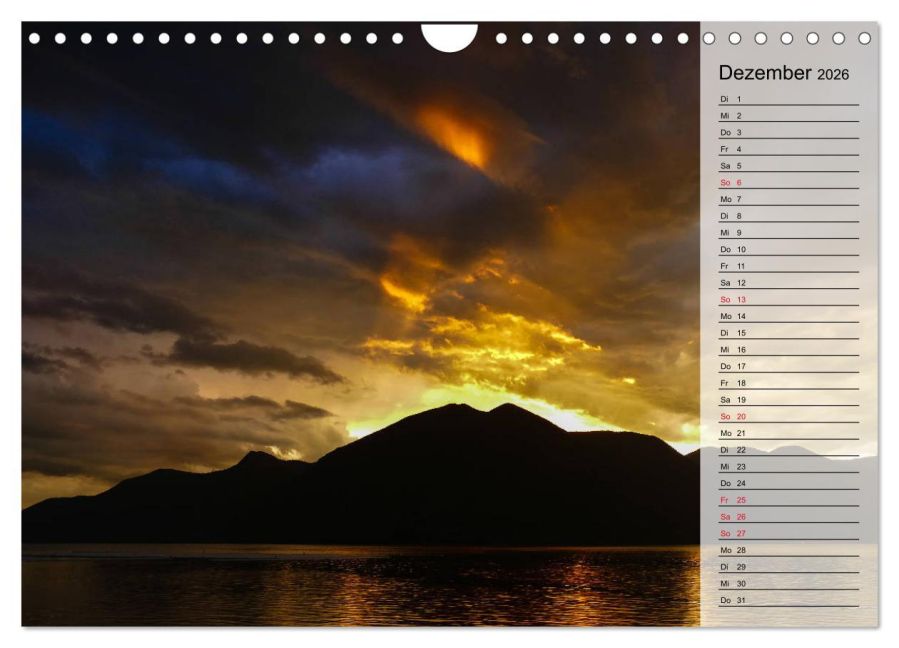Select the date row Do 17
The image size is (899, 648).
(789, 366)
